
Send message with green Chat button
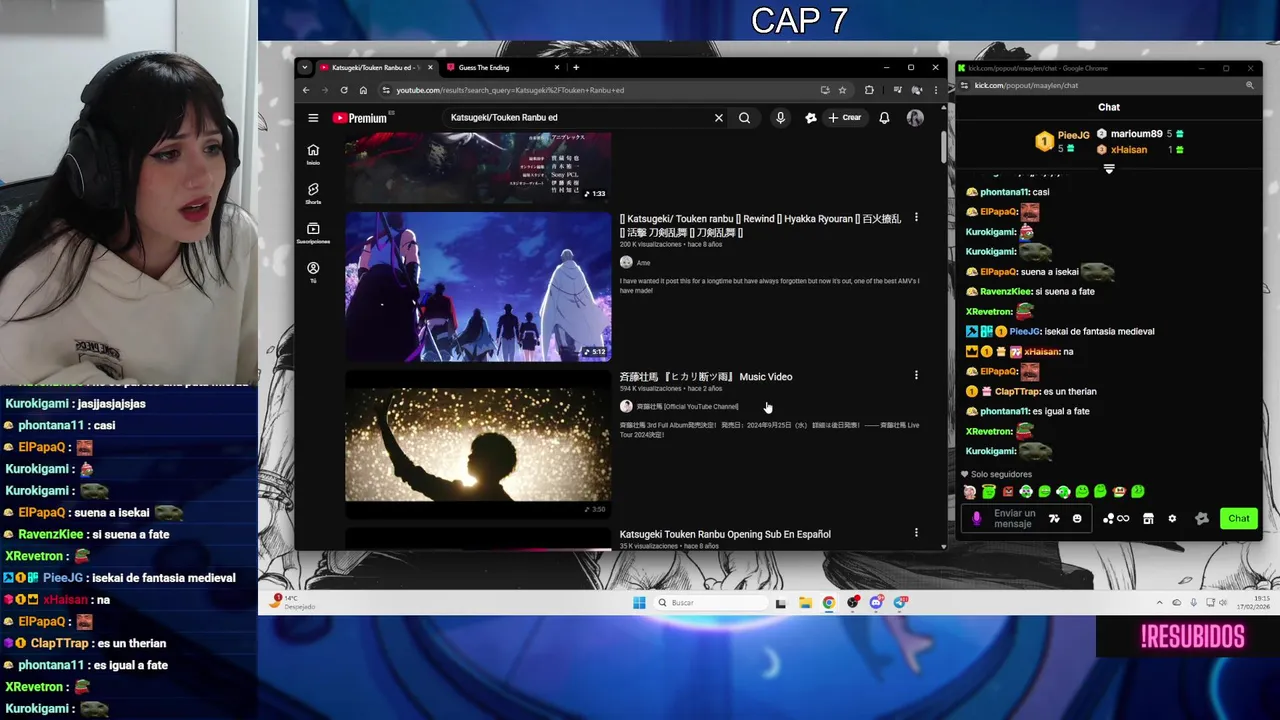point(1239,519)
